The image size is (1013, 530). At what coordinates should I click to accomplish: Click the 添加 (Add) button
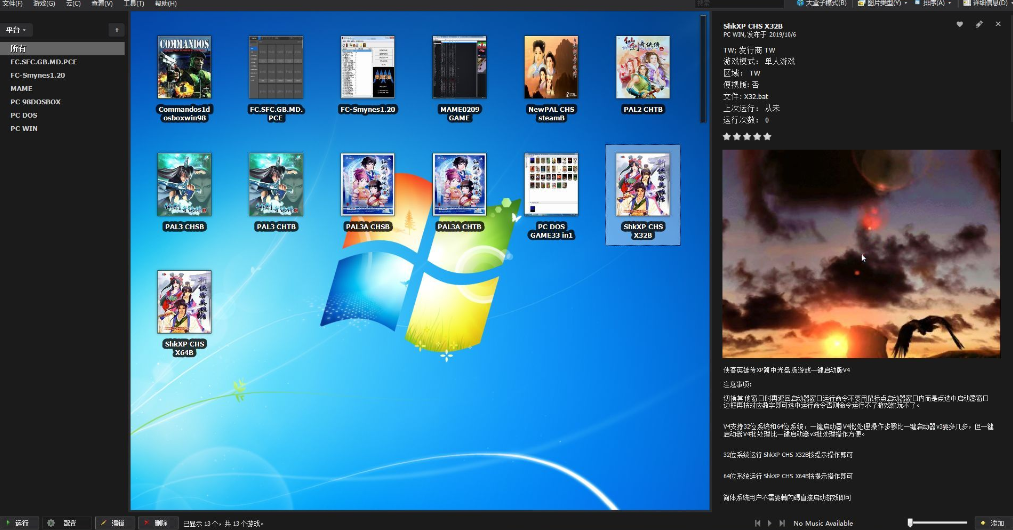click(x=993, y=523)
